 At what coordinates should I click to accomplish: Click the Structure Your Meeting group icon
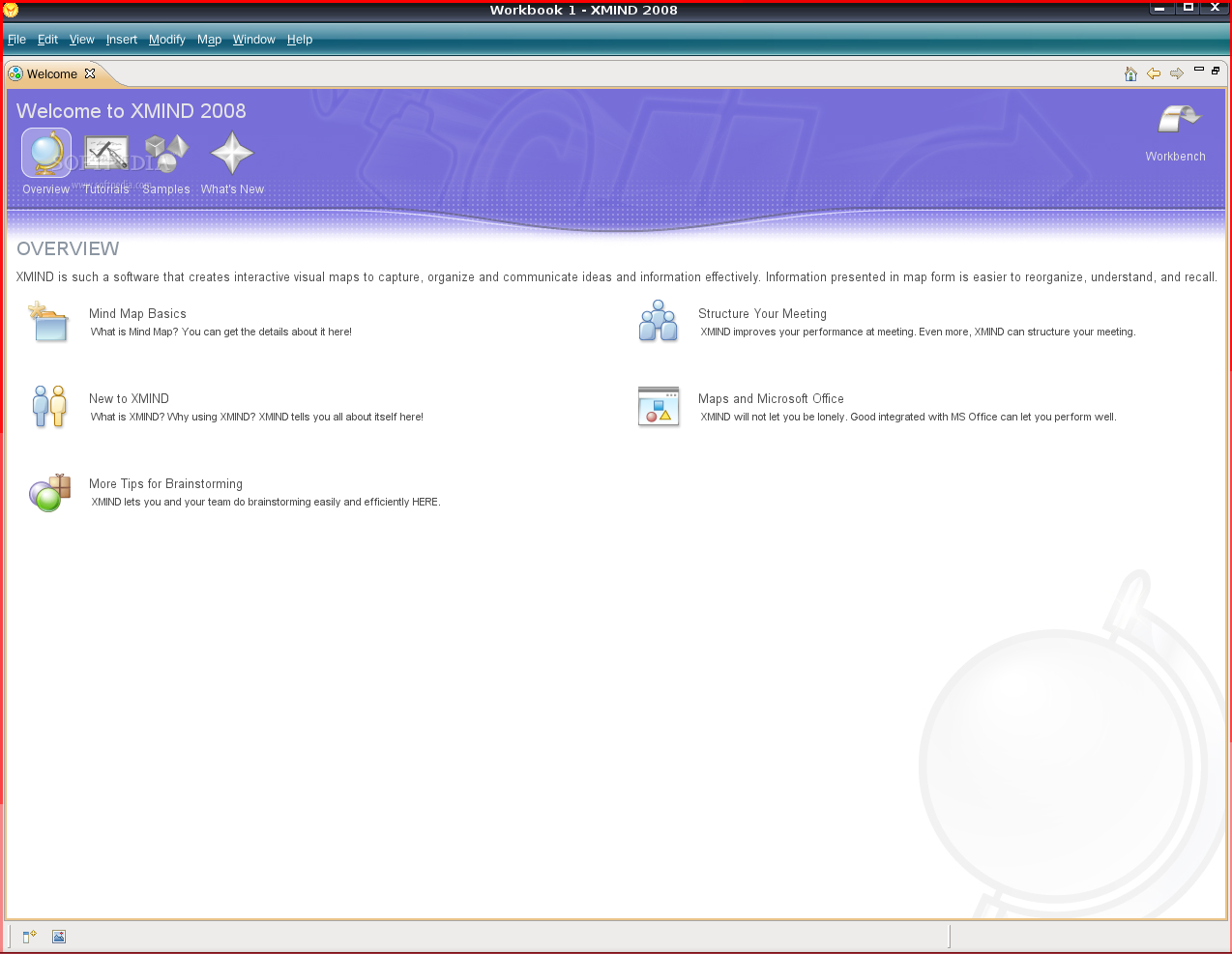click(658, 321)
